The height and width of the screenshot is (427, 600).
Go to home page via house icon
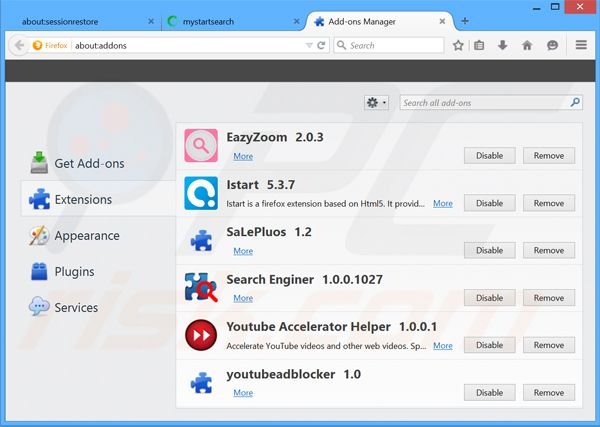point(527,46)
